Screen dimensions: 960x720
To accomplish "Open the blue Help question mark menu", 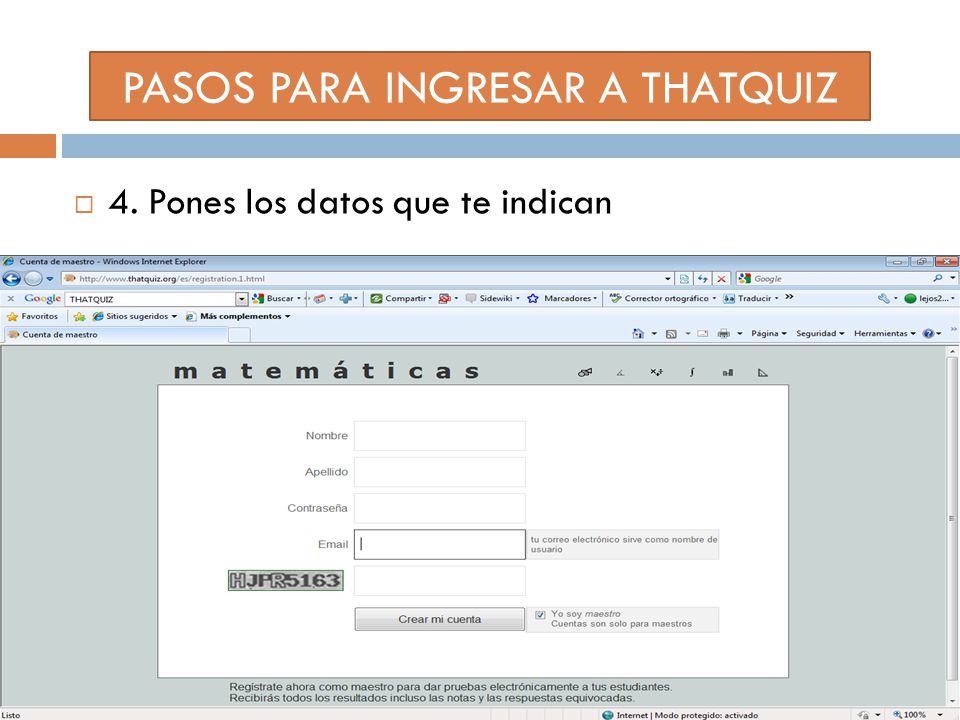I will (932, 334).
